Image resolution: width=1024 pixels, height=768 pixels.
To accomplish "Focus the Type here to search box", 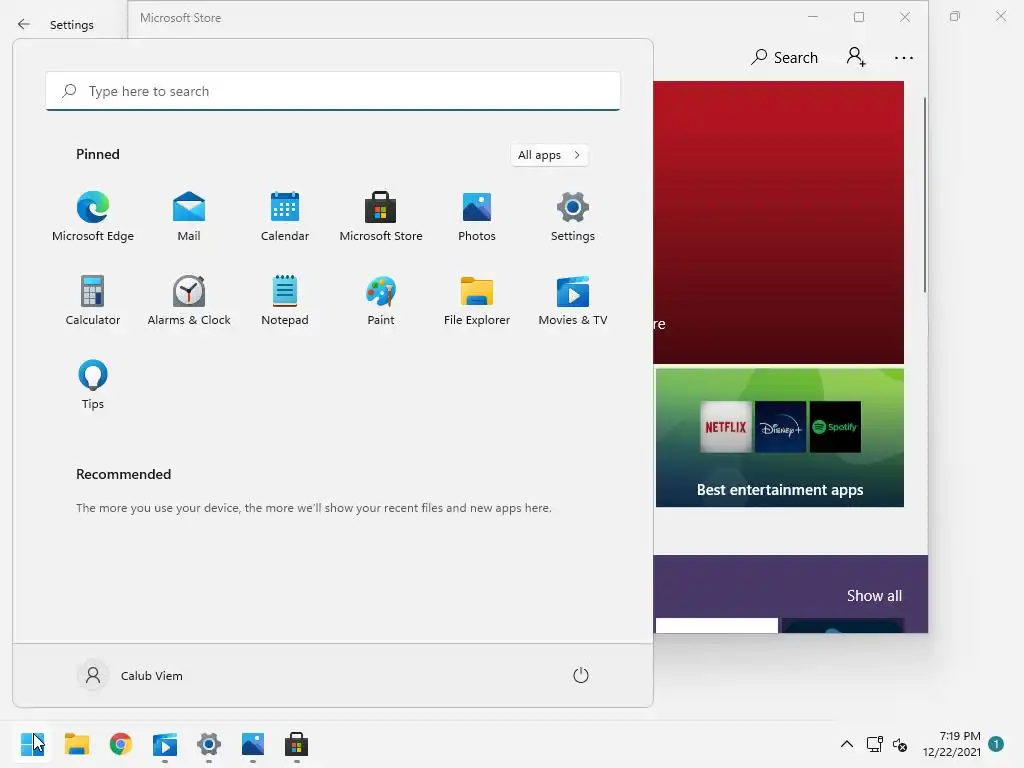I will coord(333,91).
